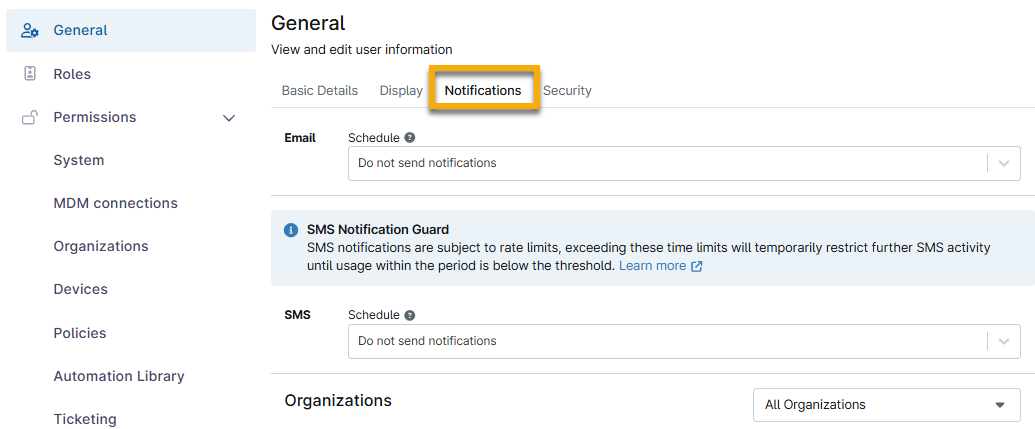
Task: Switch to the Basic Details tab
Action: 319,90
